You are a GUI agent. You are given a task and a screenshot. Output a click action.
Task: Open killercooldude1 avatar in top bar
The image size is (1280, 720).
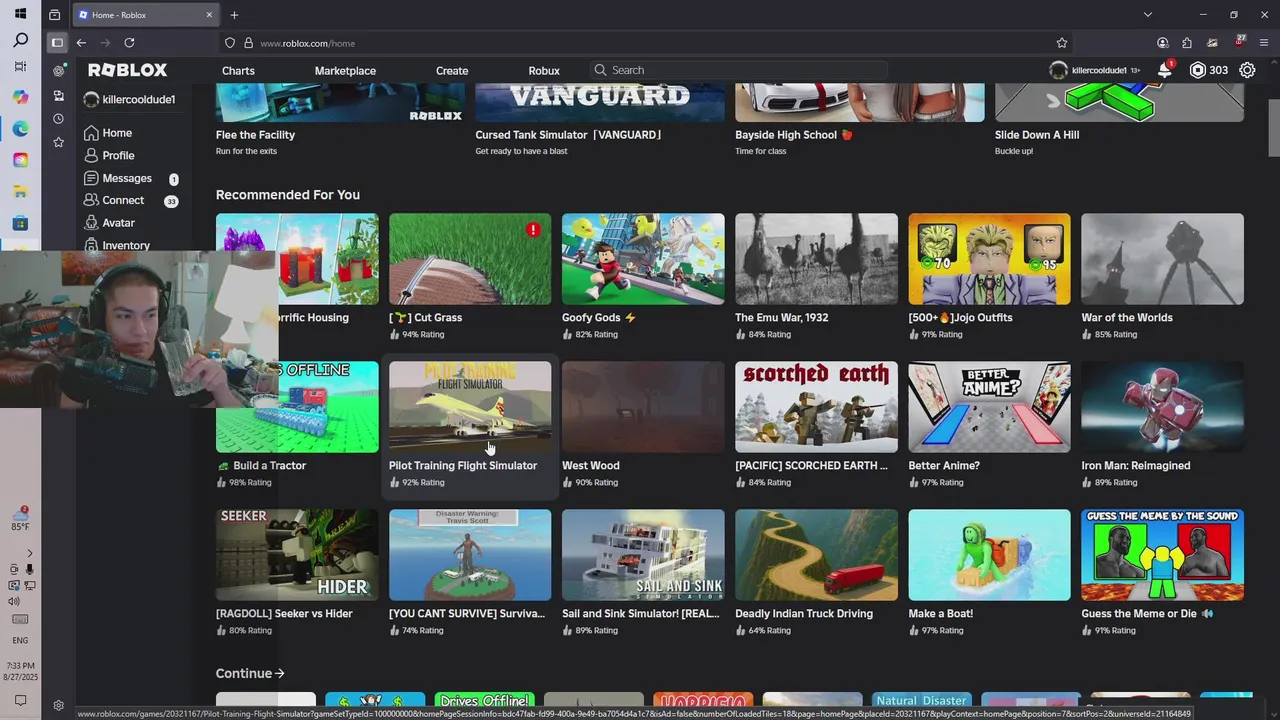click(x=1058, y=70)
